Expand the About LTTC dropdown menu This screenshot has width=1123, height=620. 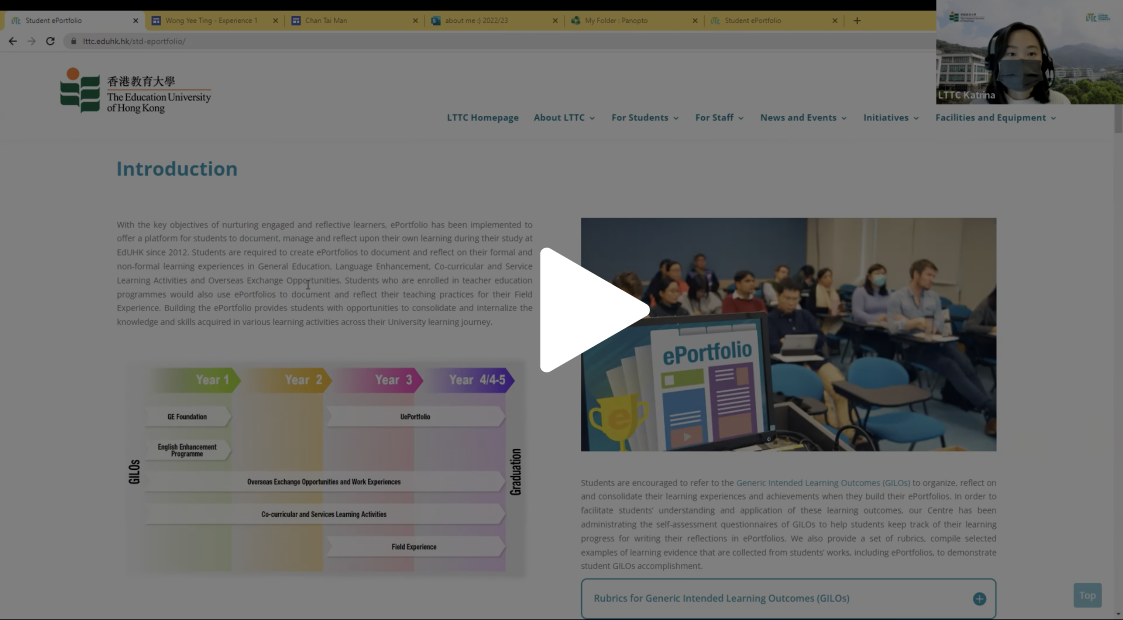[x=564, y=118]
